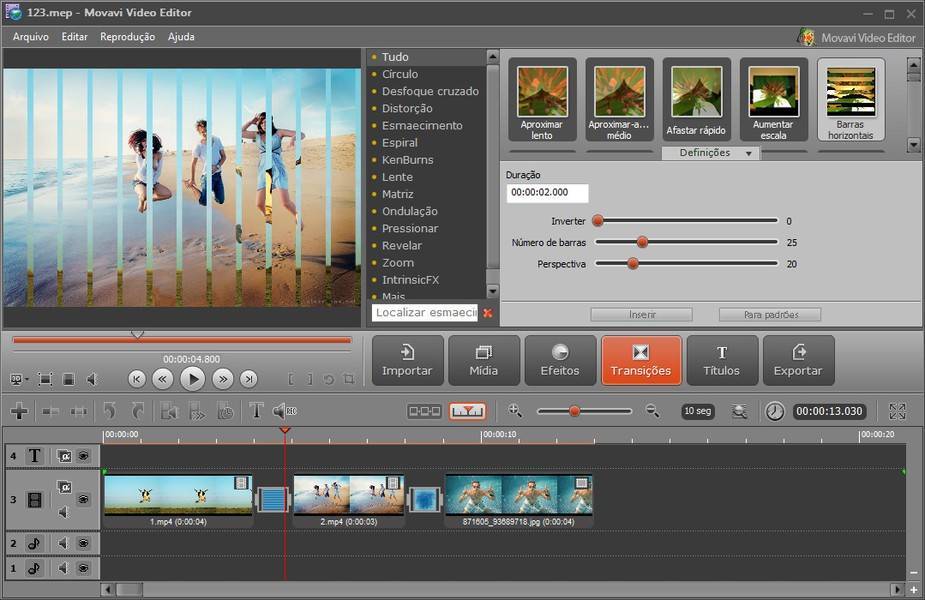Screen dimensions: 925x600
Task: Click the Exportar button
Action: point(798,360)
